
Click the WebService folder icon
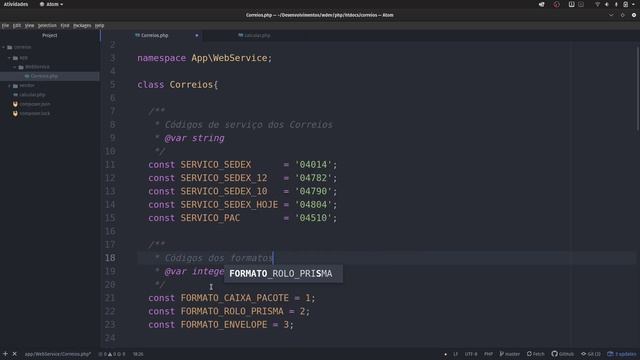tap(21, 67)
